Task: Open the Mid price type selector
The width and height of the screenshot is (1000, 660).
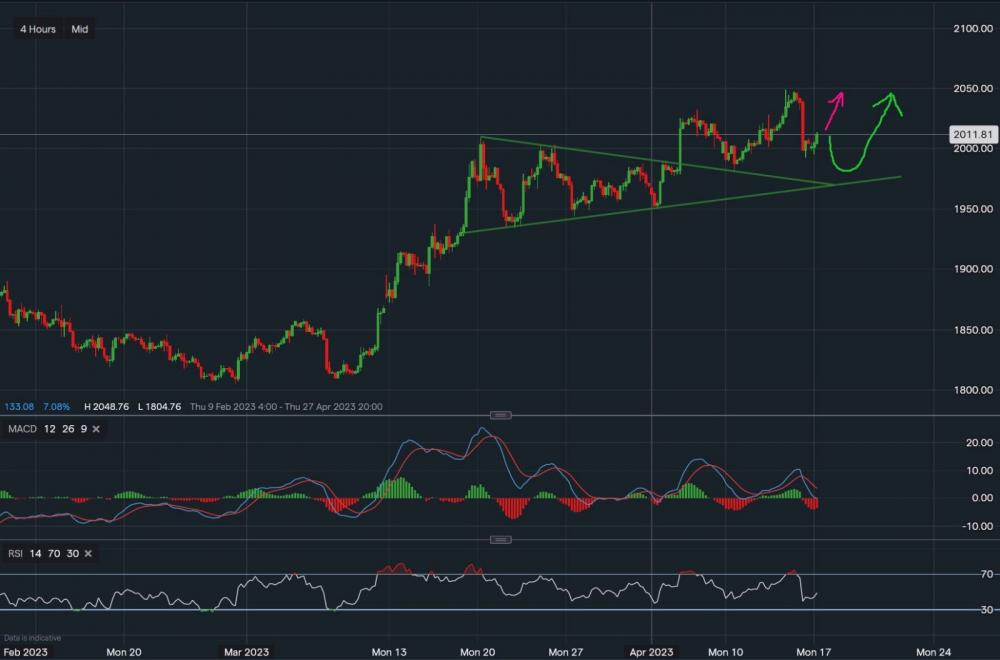Action: [79, 29]
